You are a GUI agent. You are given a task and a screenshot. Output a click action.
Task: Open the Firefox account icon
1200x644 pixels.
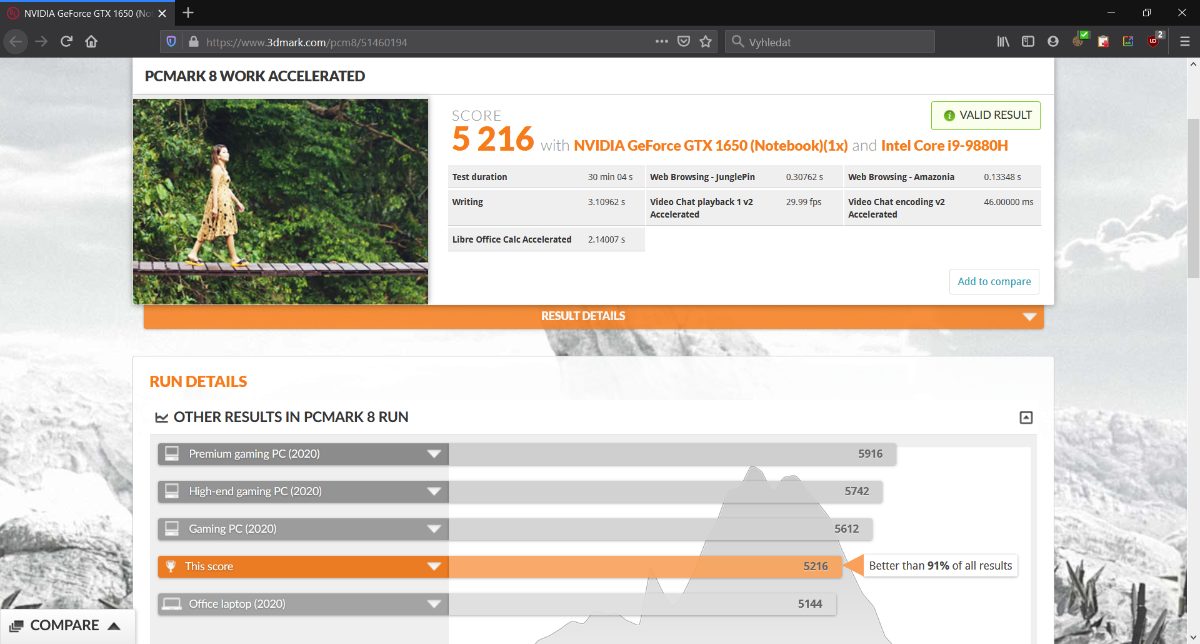tap(1053, 42)
